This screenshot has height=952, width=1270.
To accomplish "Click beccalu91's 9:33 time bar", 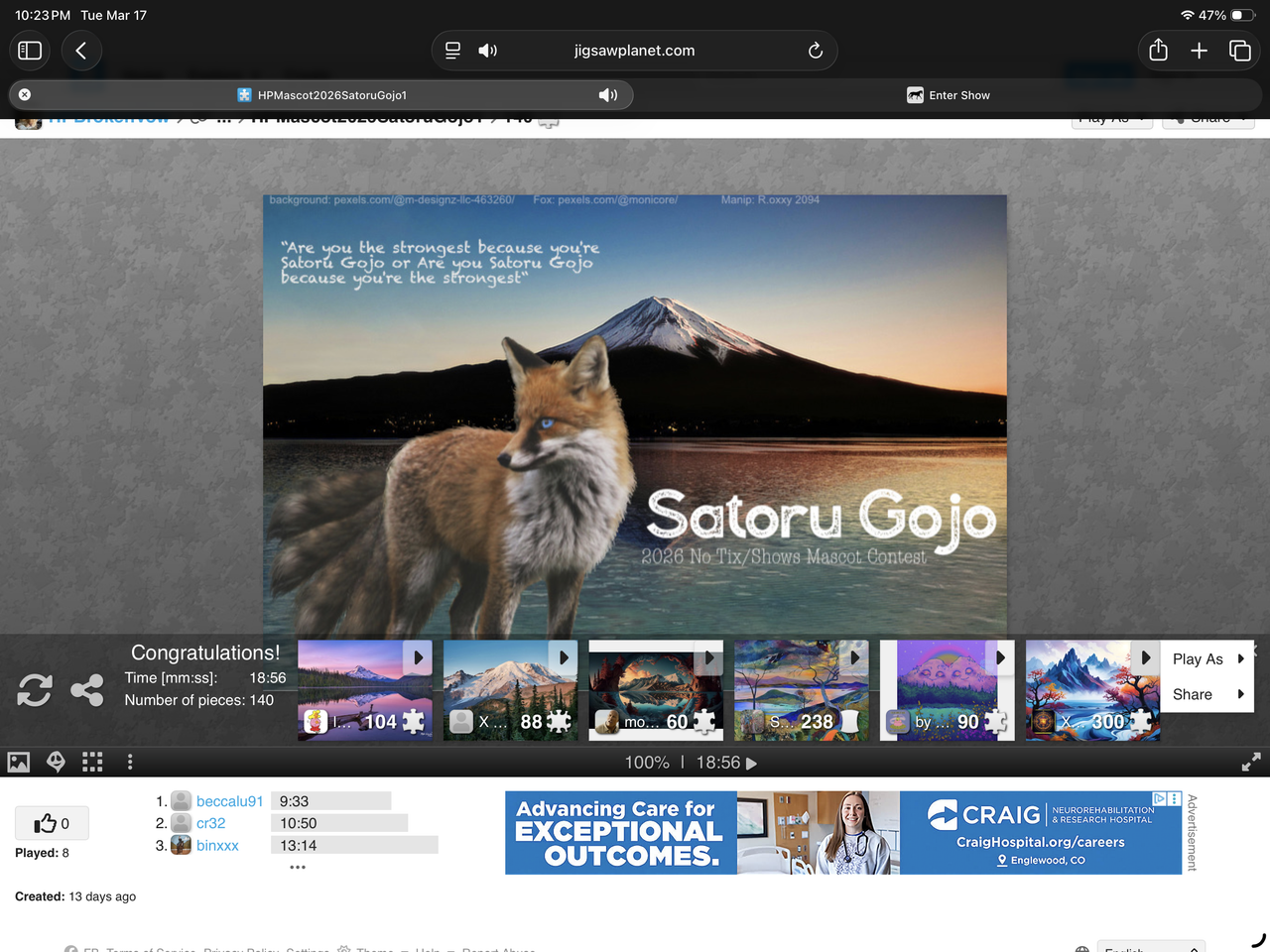I will click(330, 801).
